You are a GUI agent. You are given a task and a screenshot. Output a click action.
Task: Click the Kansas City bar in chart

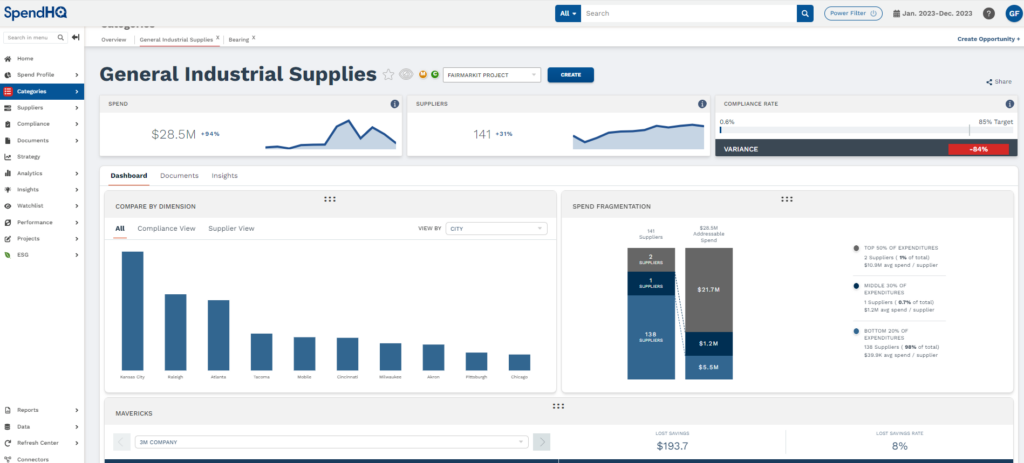133,311
